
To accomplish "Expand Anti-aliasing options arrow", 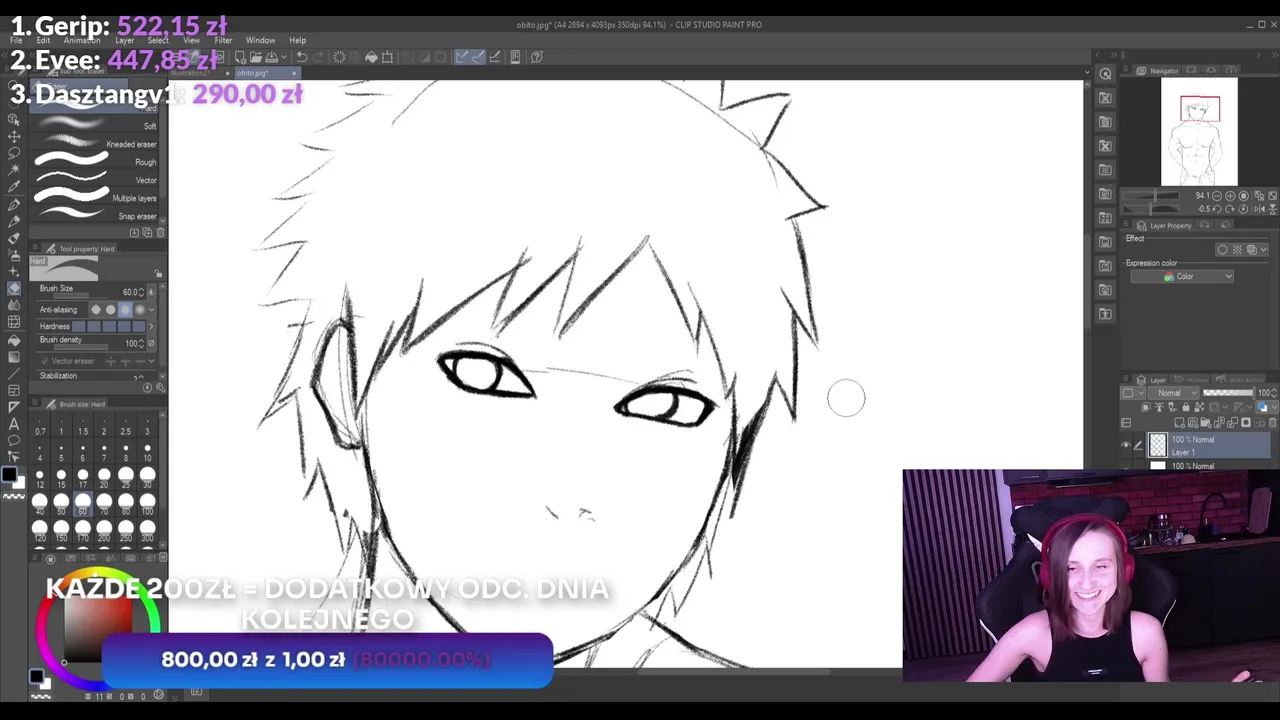I will 153,309.
